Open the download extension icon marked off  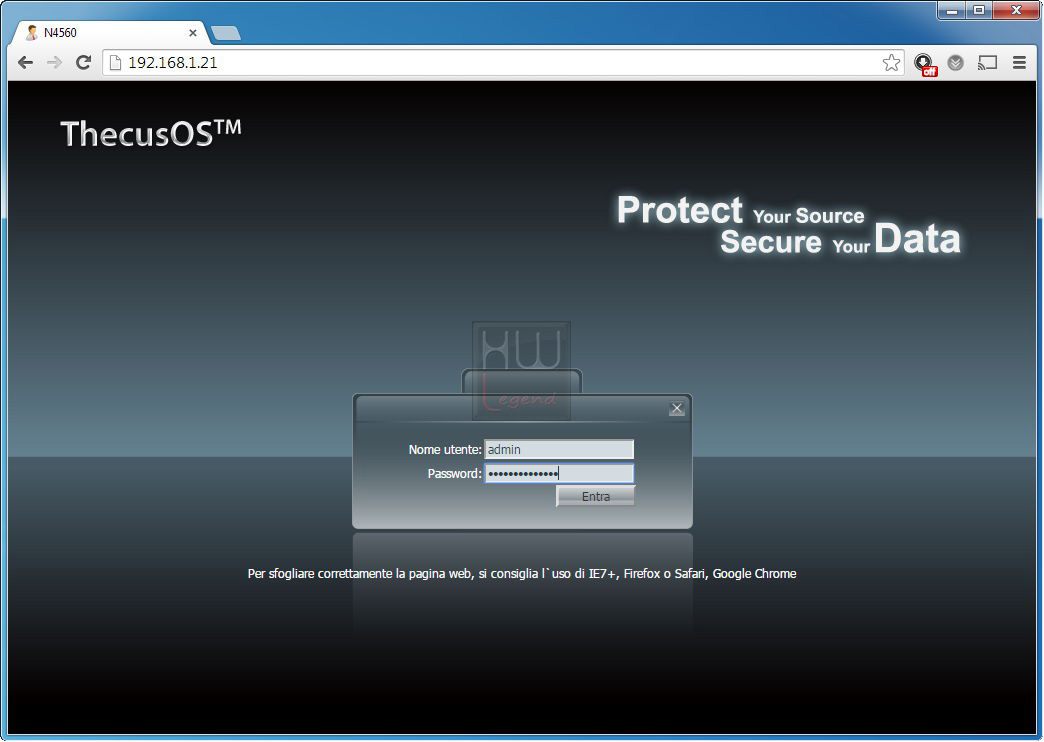point(925,64)
